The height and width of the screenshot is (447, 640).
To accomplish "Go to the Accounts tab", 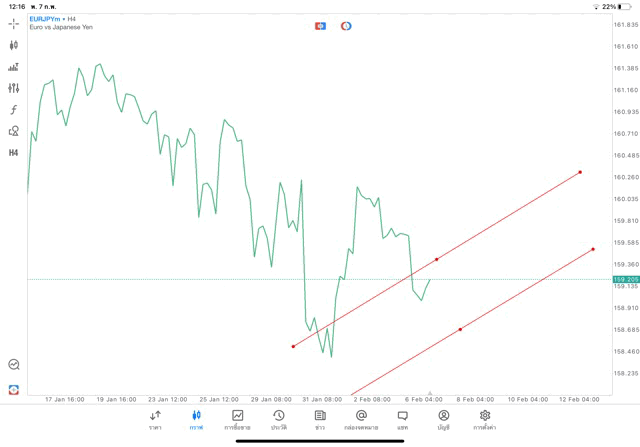I will tap(443, 419).
